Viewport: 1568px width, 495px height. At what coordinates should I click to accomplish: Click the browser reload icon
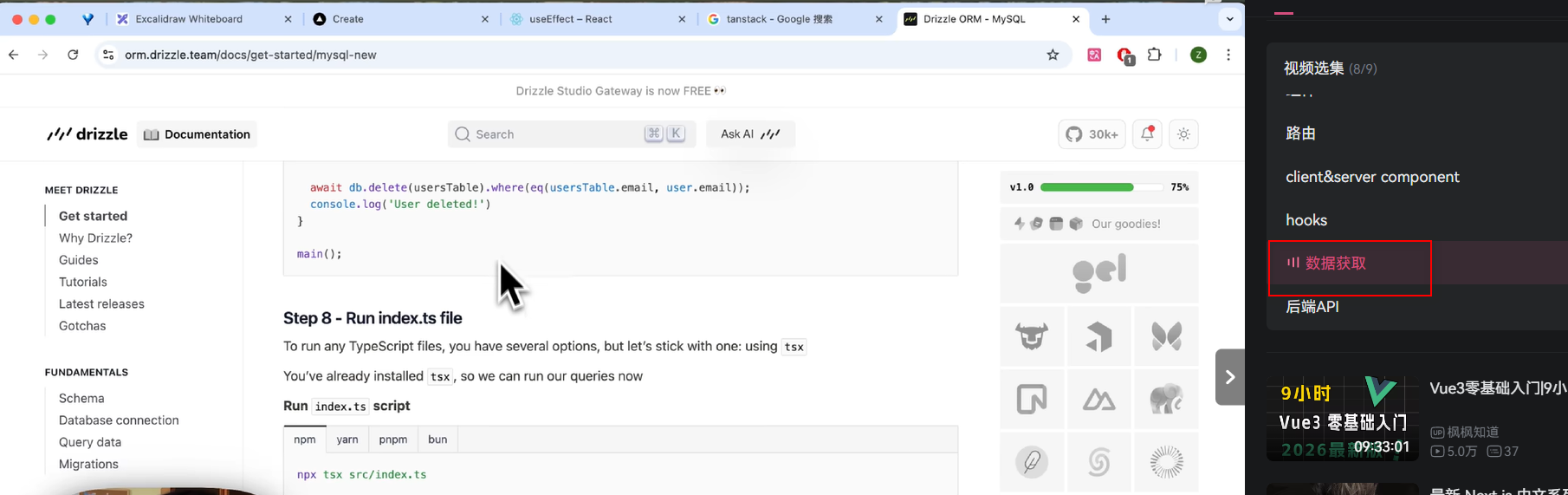tap(73, 55)
